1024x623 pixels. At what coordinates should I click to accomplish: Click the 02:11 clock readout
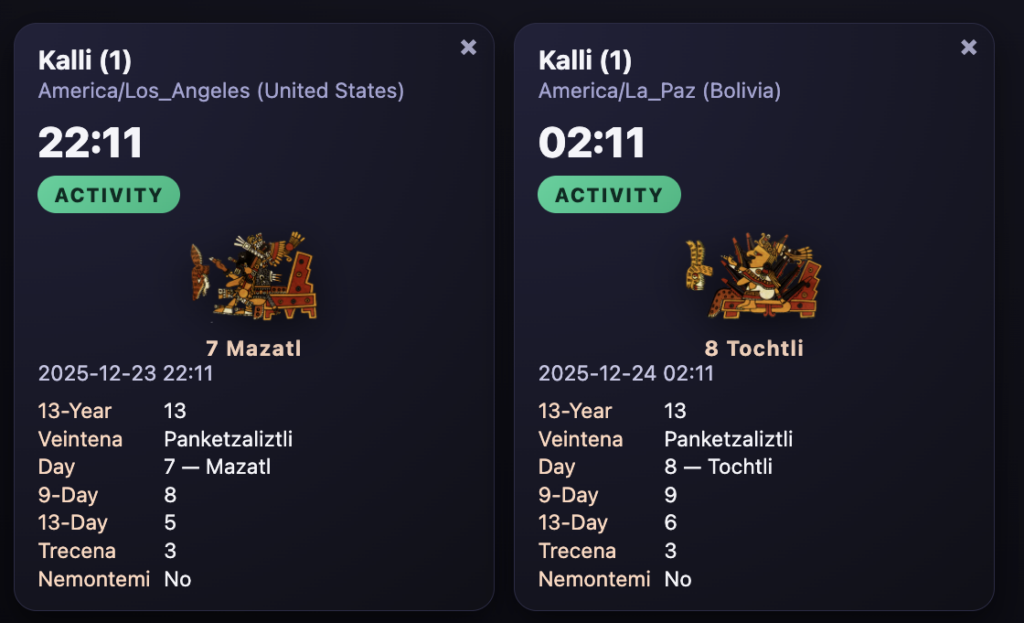pos(591,143)
